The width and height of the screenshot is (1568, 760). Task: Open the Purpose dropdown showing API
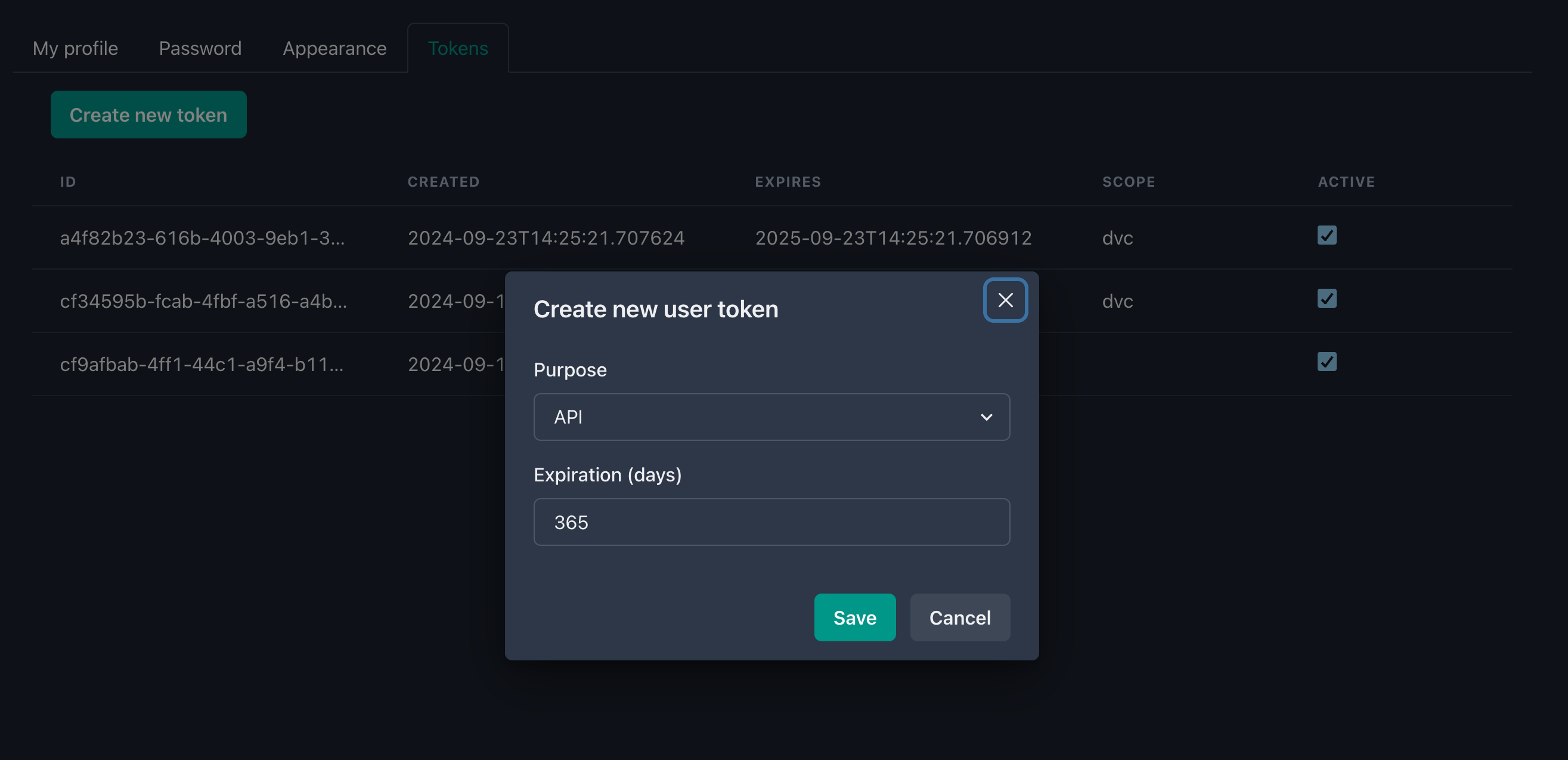click(771, 417)
